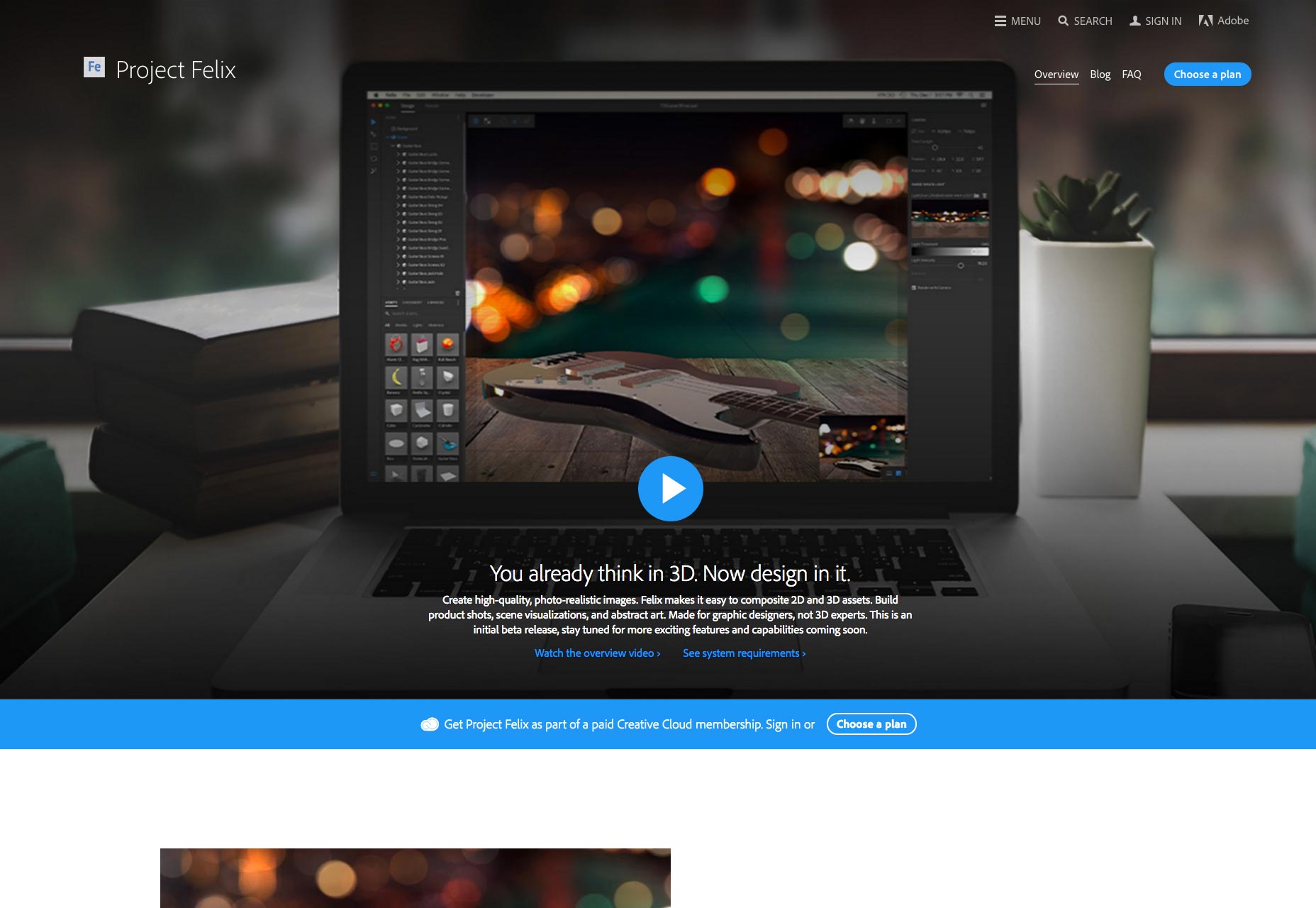Viewport: 1316px width, 908px height.
Task: Open the hamburger MENU icon
Action: point(1000,21)
